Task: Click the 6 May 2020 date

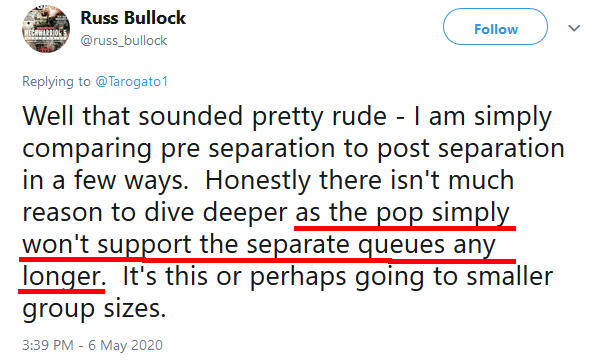Action: [x=125, y=345]
